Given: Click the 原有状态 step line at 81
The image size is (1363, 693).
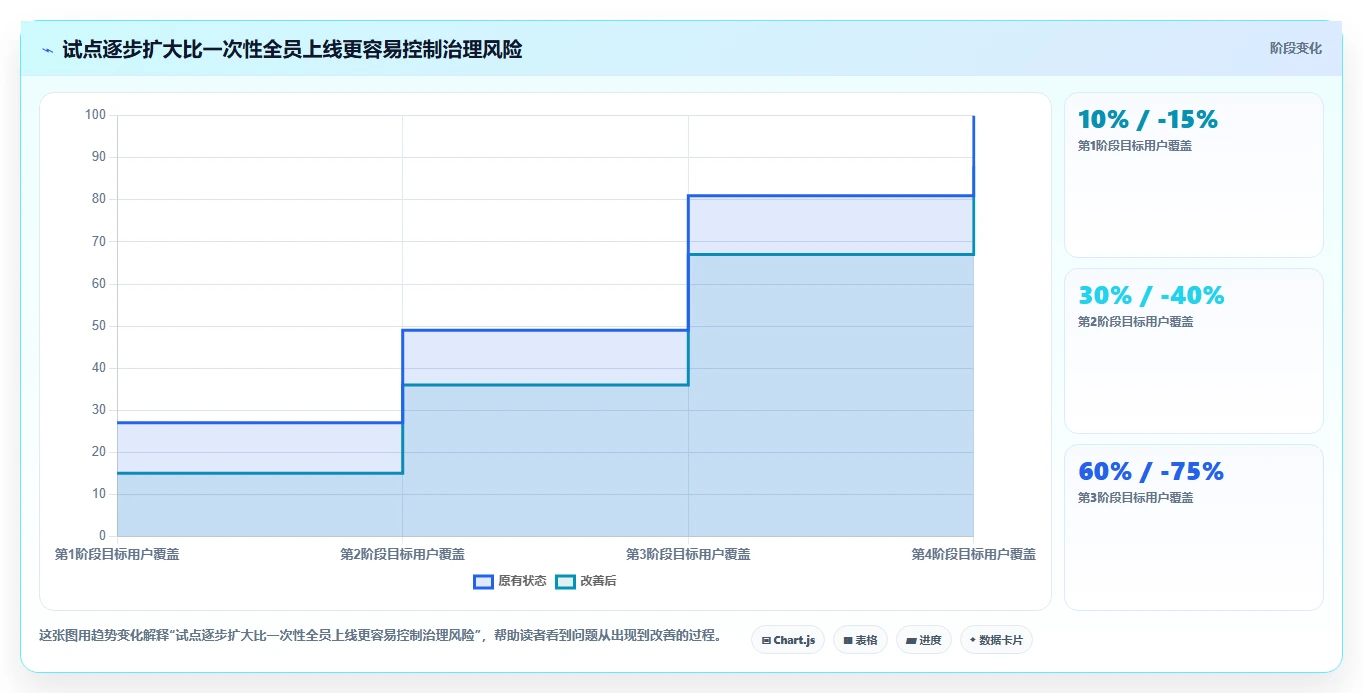Looking at the screenshot, I should point(830,195).
